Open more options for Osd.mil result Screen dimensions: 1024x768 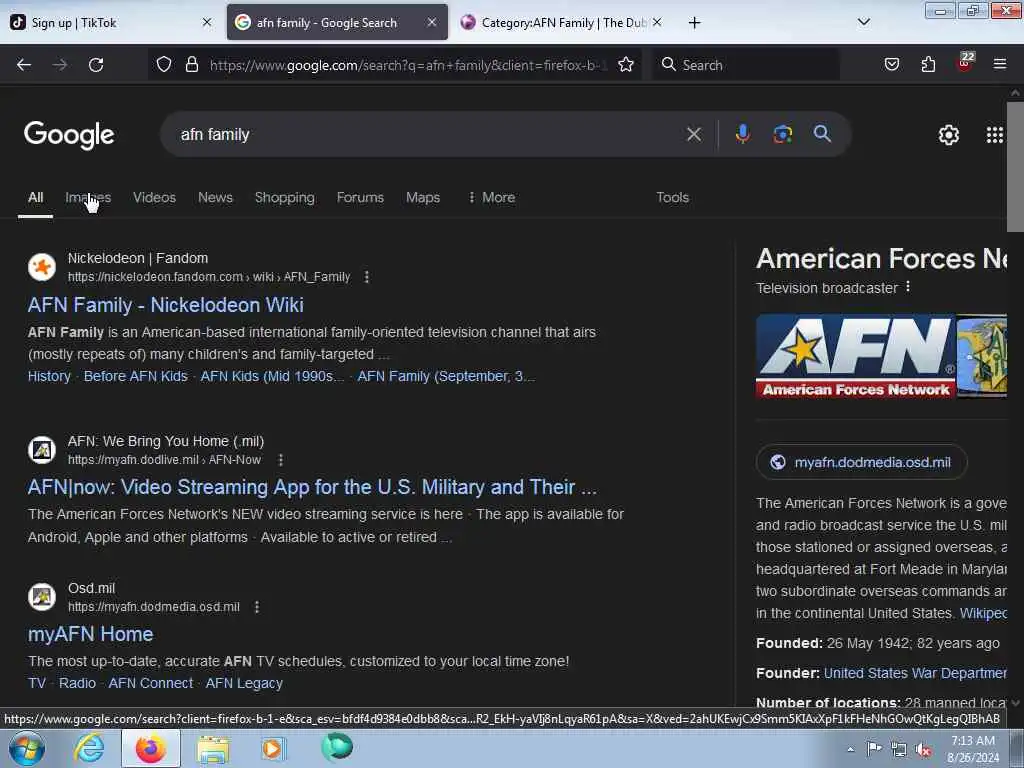point(257,607)
